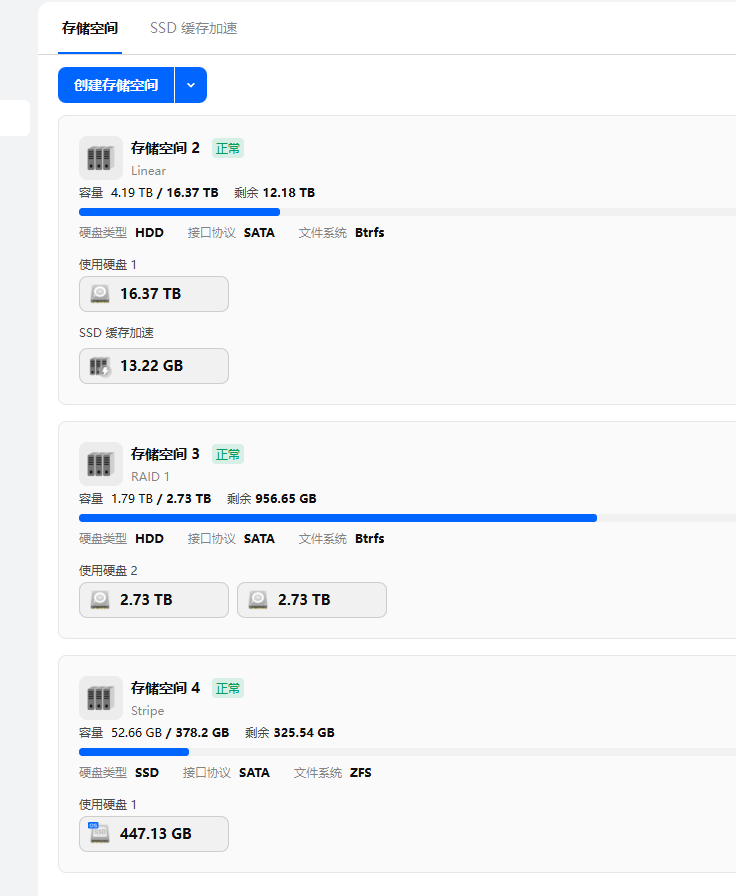Open the 13.22 GB SSD cache card
The width and height of the screenshot is (736, 896).
[x=154, y=366]
